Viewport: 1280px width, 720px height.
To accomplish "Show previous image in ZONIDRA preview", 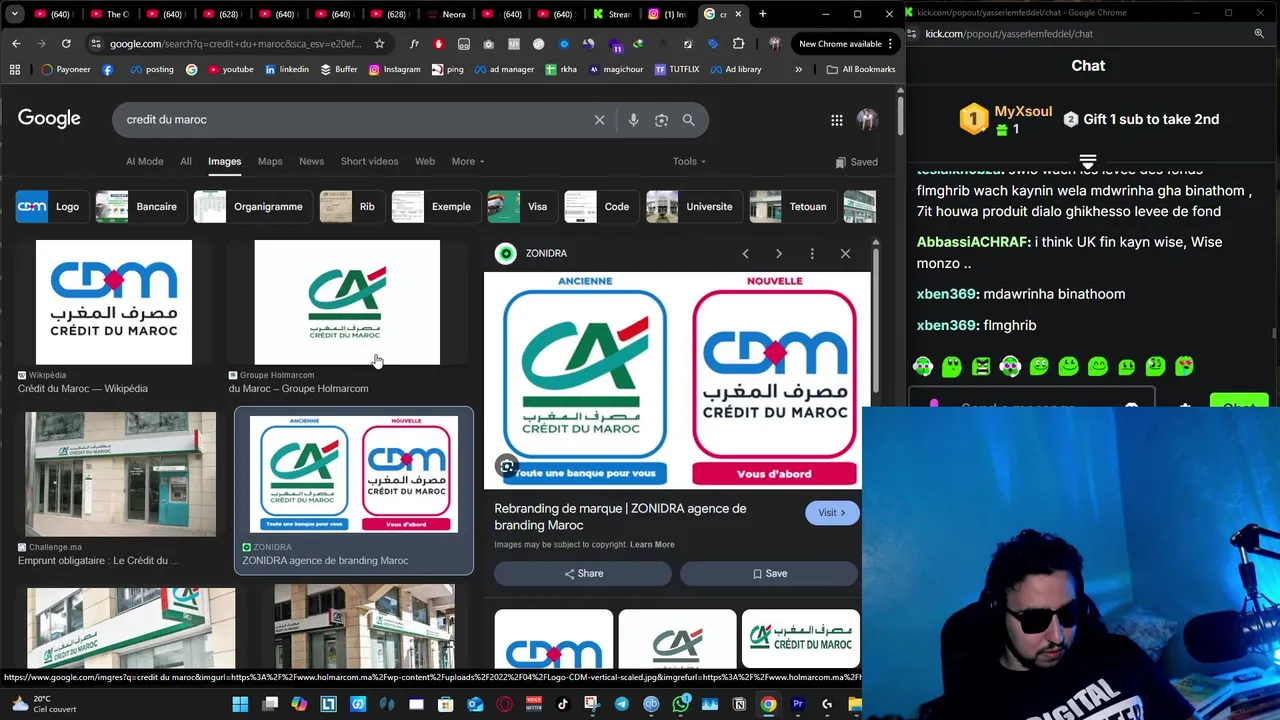I will [x=745, y=254].
